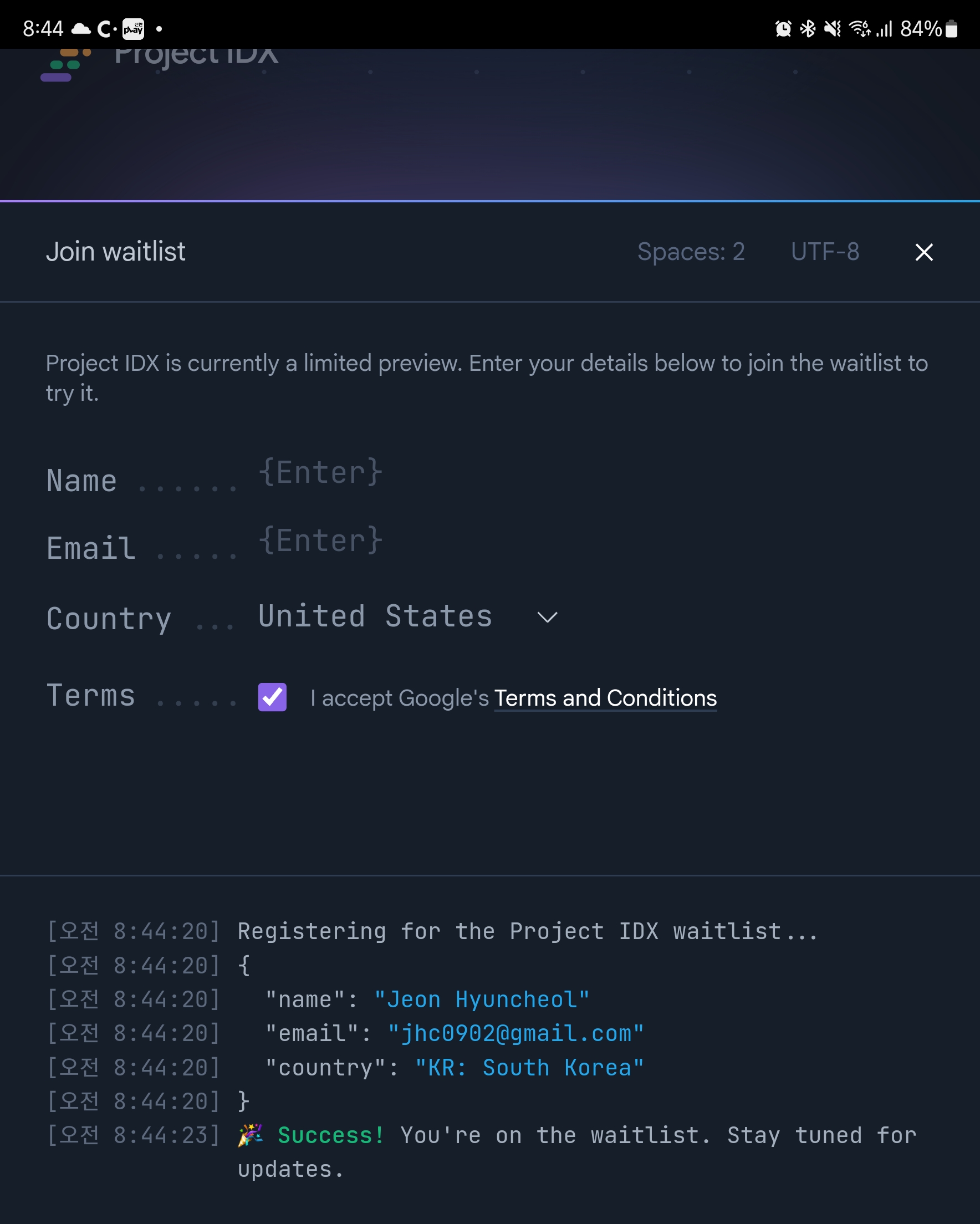Open the Project IDX title text

click(196, 57)
